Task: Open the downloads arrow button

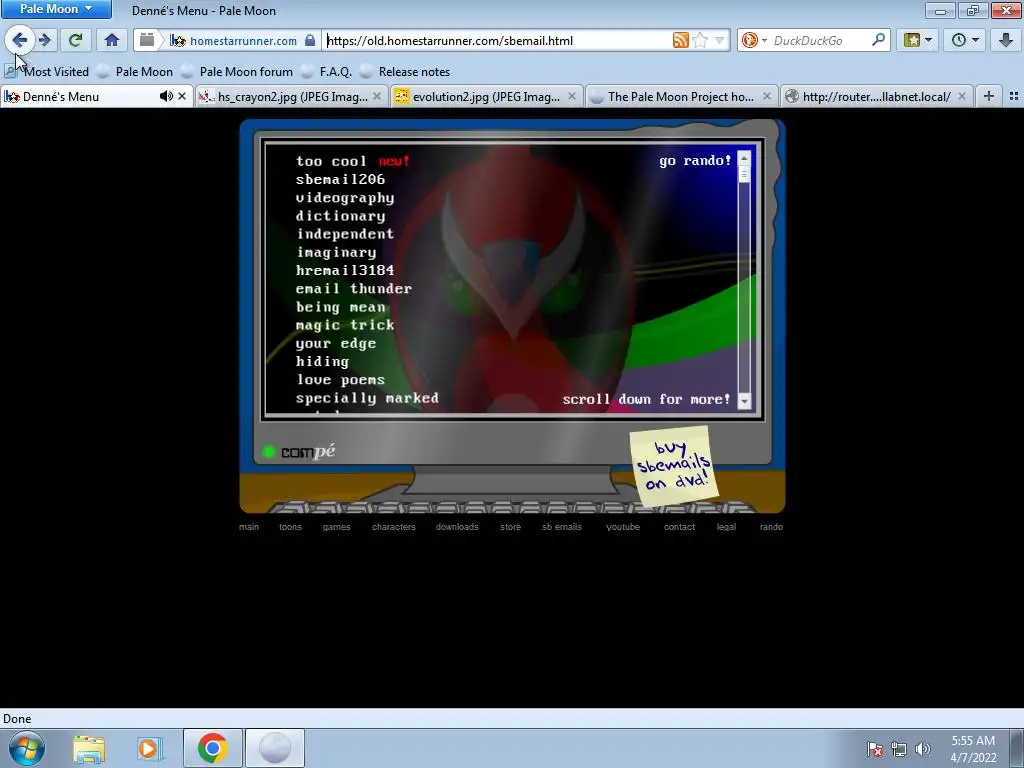Action: pyautogui.click(x=1005, y=40)
